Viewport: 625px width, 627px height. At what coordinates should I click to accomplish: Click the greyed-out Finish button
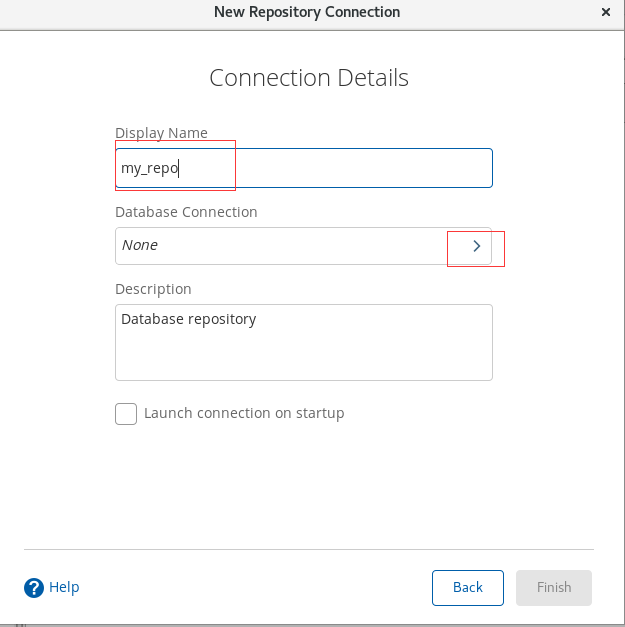553,587
